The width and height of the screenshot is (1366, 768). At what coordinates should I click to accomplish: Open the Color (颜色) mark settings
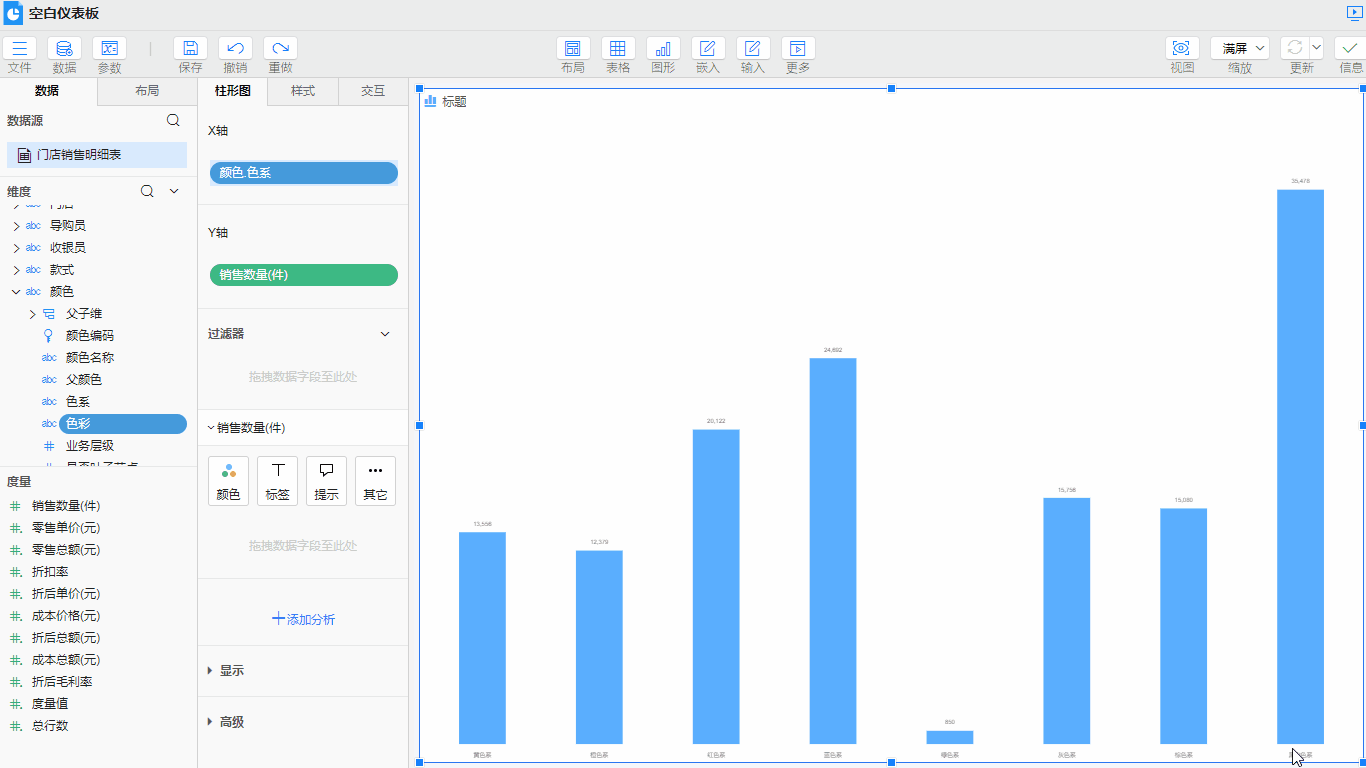pos(228,481)
